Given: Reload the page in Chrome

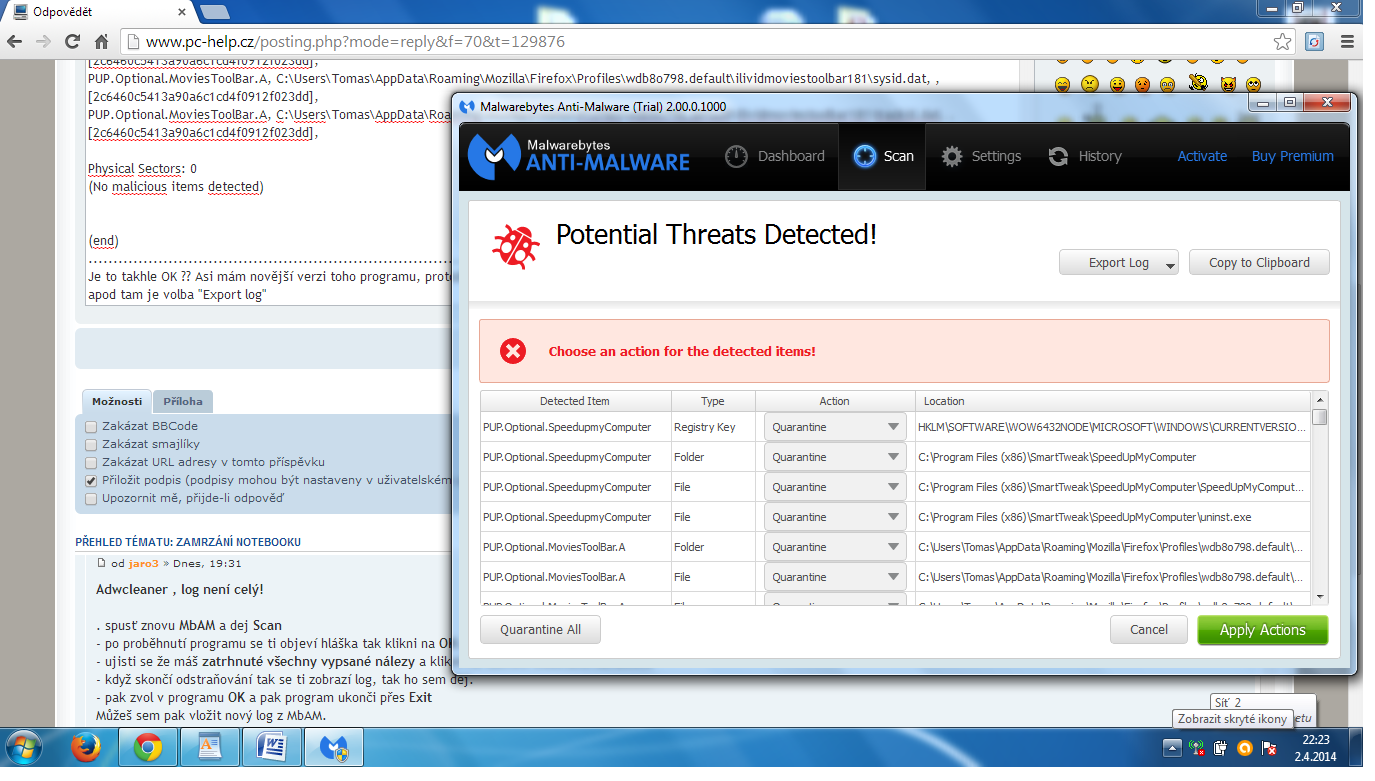Looking at the screenshot, I should tap(72, 42).
